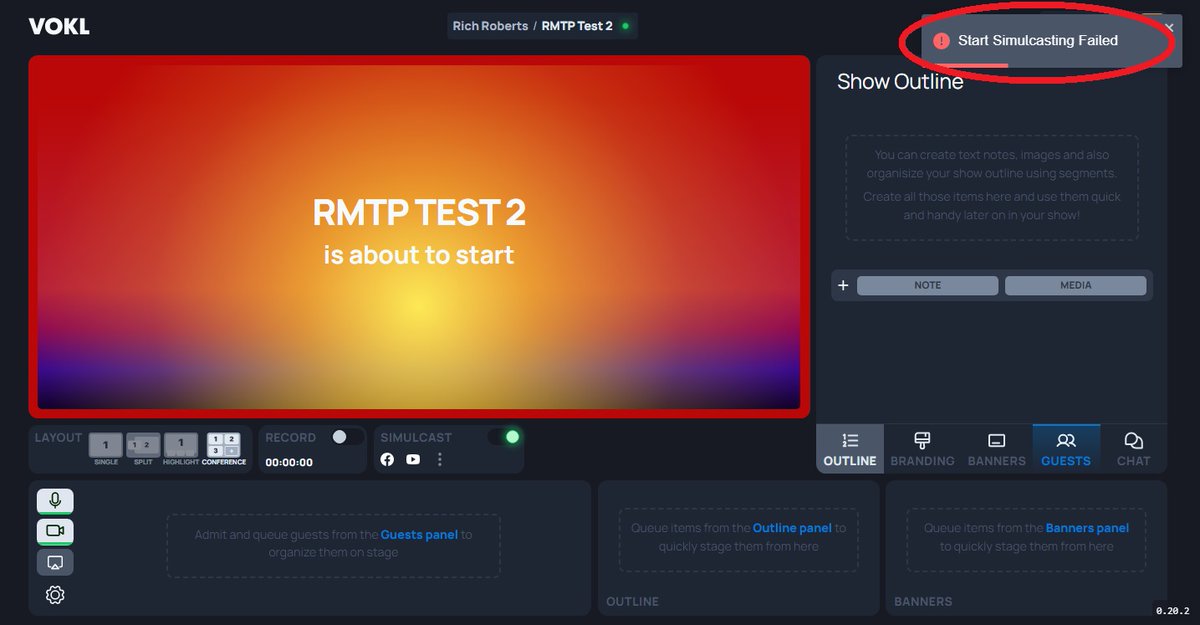Switch to the Banners tab
The height and width of the screenshot is (625, 1200).
[x=996, y=449]
